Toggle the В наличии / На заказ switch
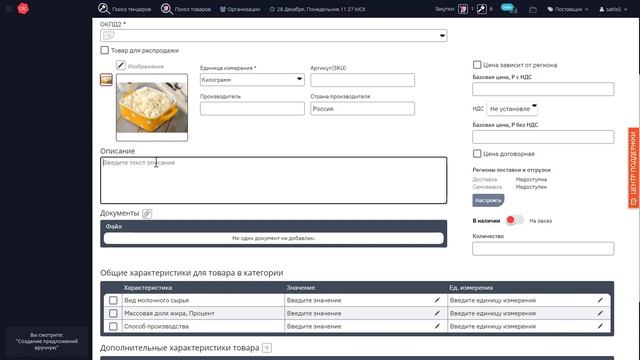 [514, 220]
